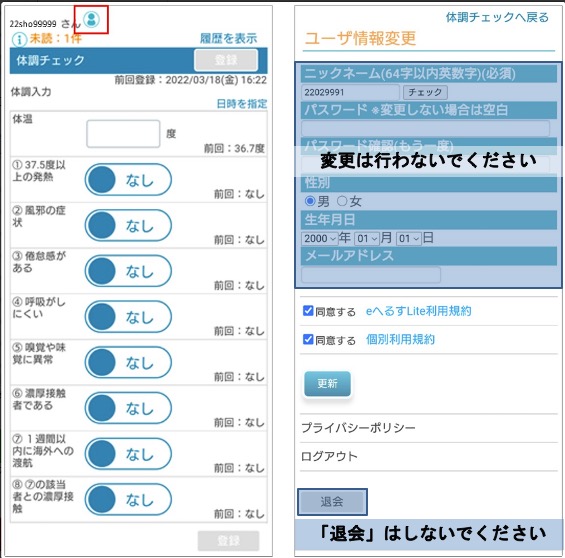This screenshot has height=558, width=565.
Task: Select the 男 radio button
Action: (310, 201)
